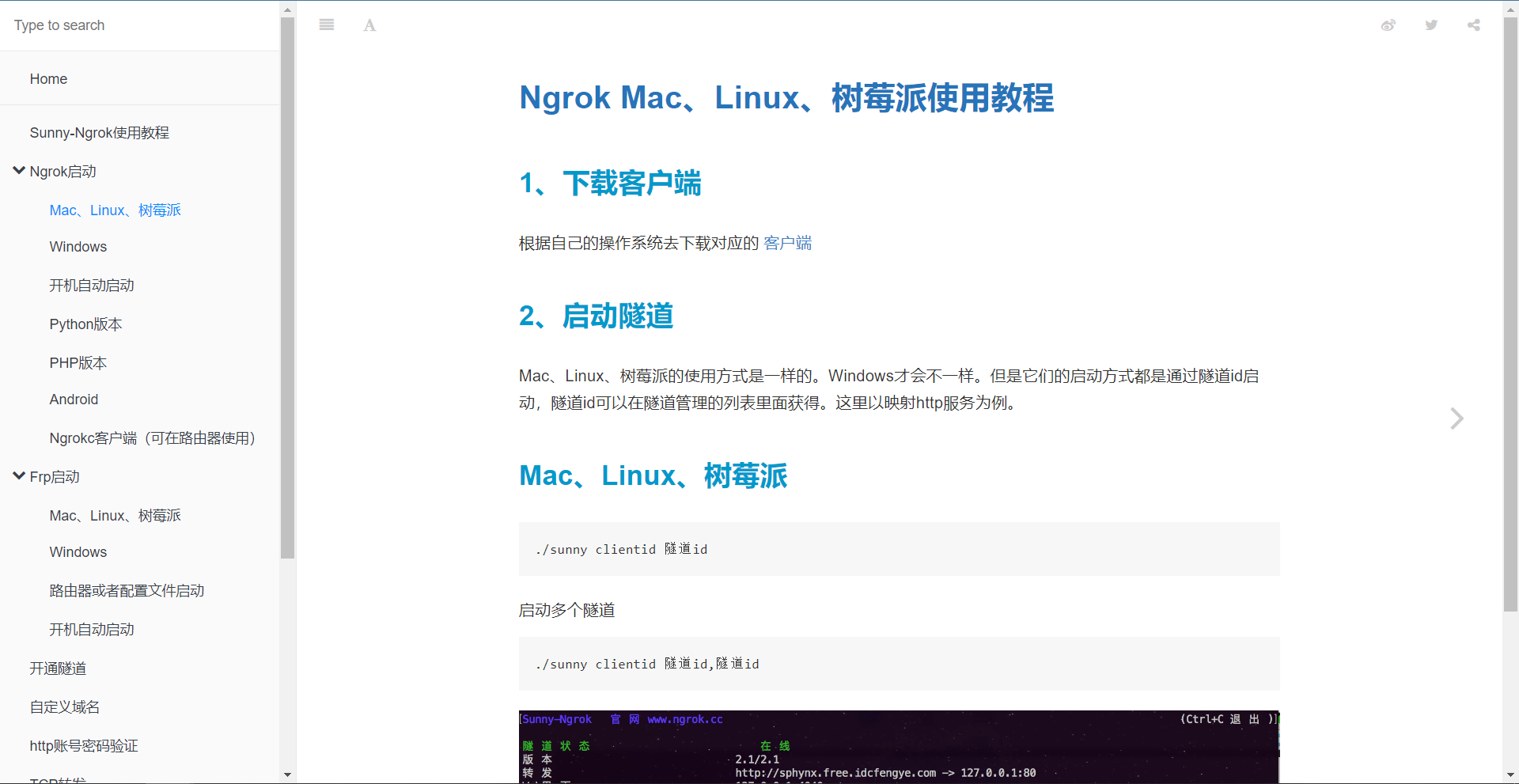Open the Home menu item
The image size is (1519, 784).
pos(48,79)
